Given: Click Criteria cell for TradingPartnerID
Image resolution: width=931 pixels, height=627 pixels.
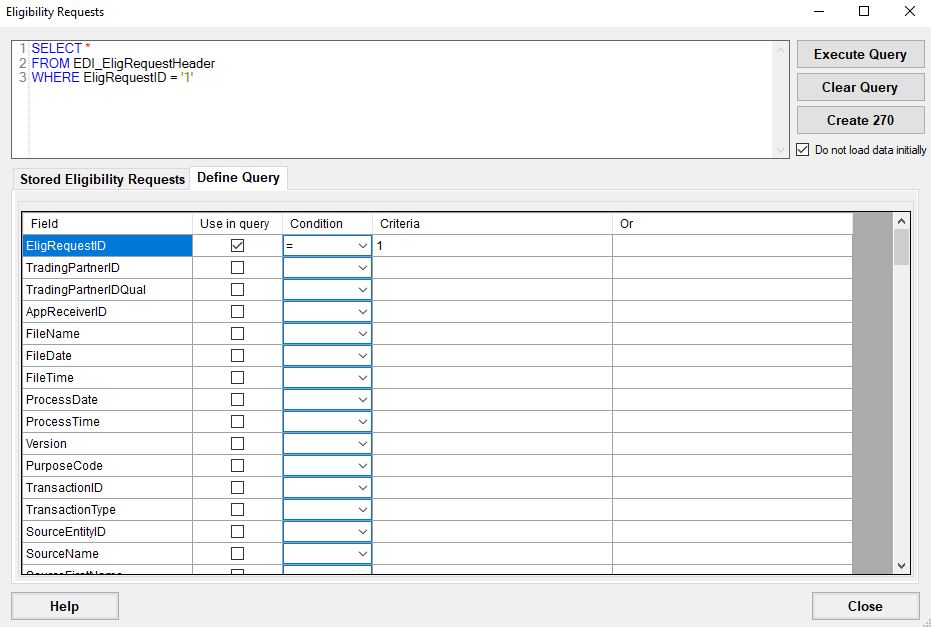Looking at the screenshot, I should 492,268.
